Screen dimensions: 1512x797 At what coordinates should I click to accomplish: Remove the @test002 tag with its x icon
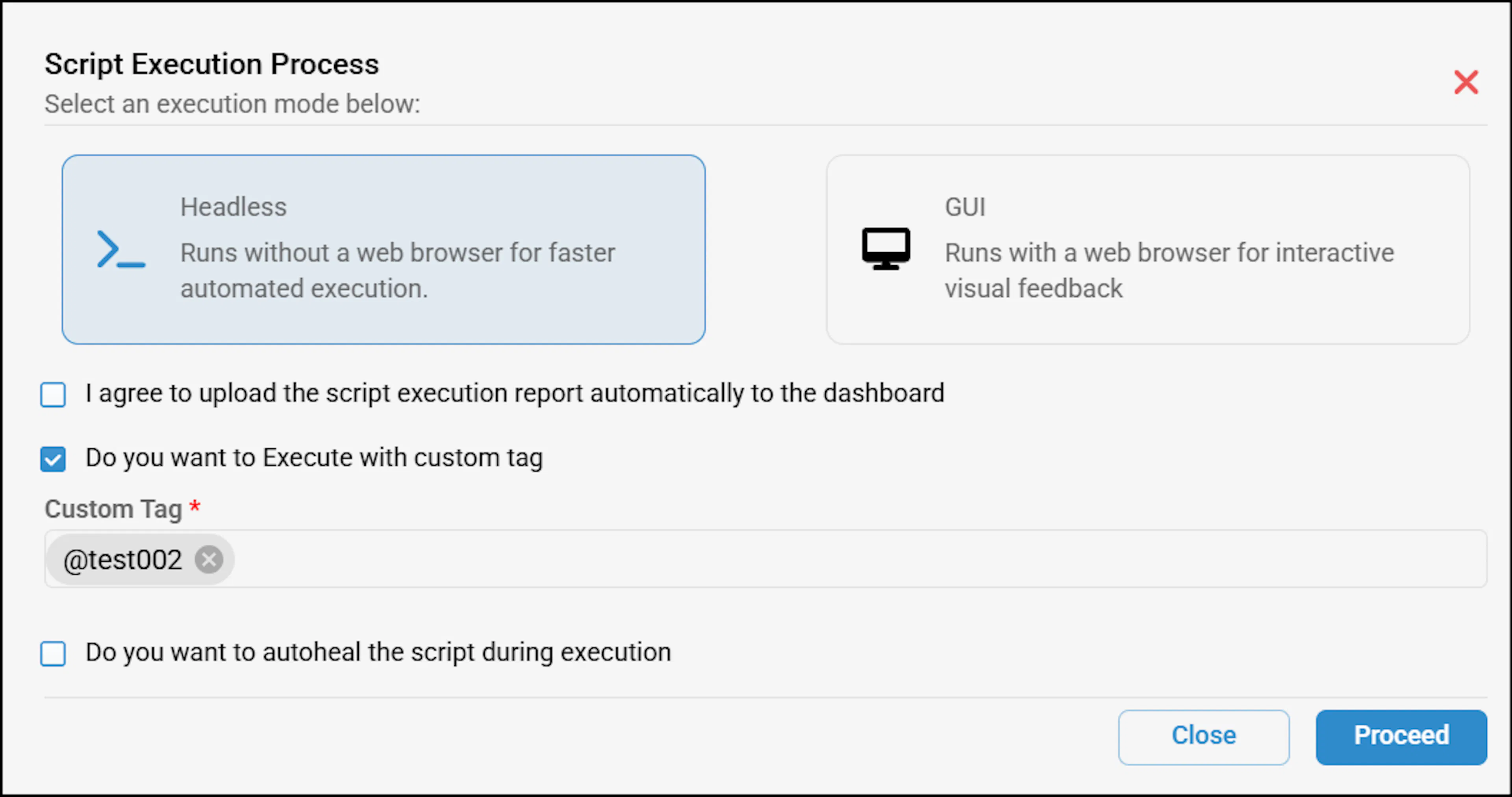click(209, 559)
